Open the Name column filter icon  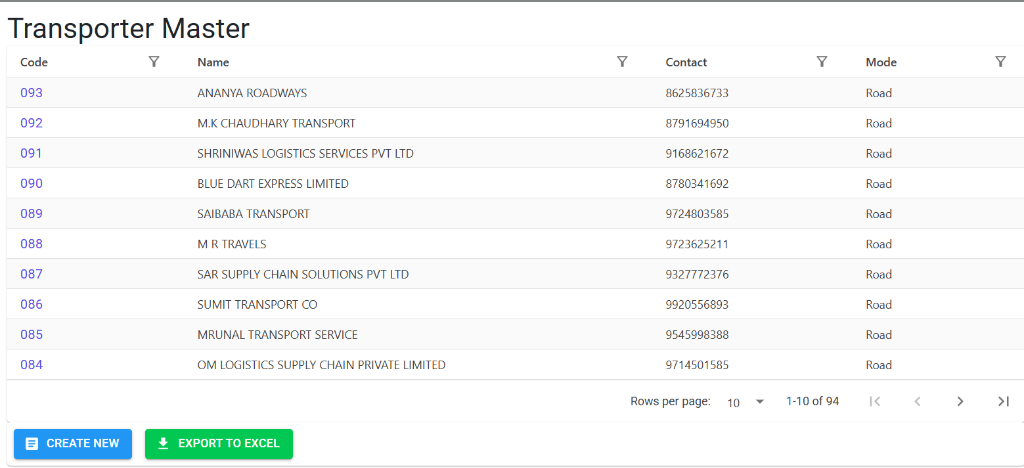622,62
